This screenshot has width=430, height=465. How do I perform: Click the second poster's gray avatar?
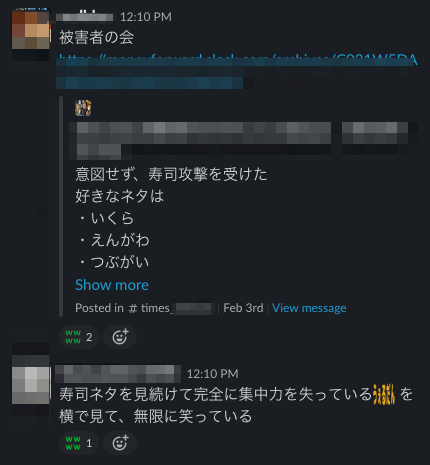[x=31, y=385]
